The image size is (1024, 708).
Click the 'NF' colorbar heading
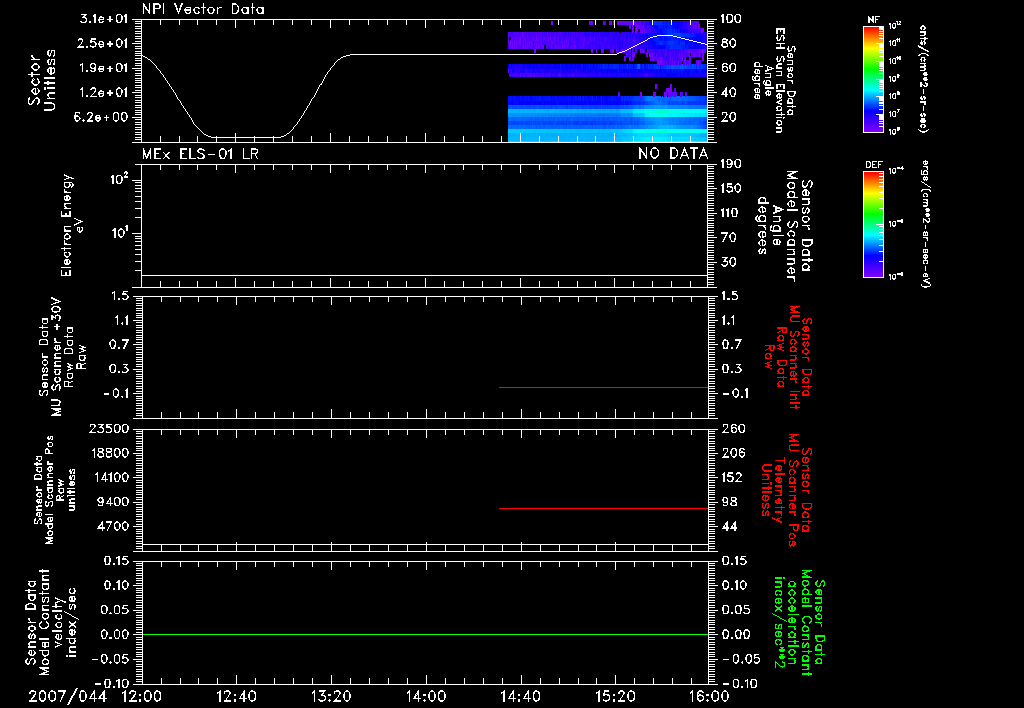(x=873, y=20)
